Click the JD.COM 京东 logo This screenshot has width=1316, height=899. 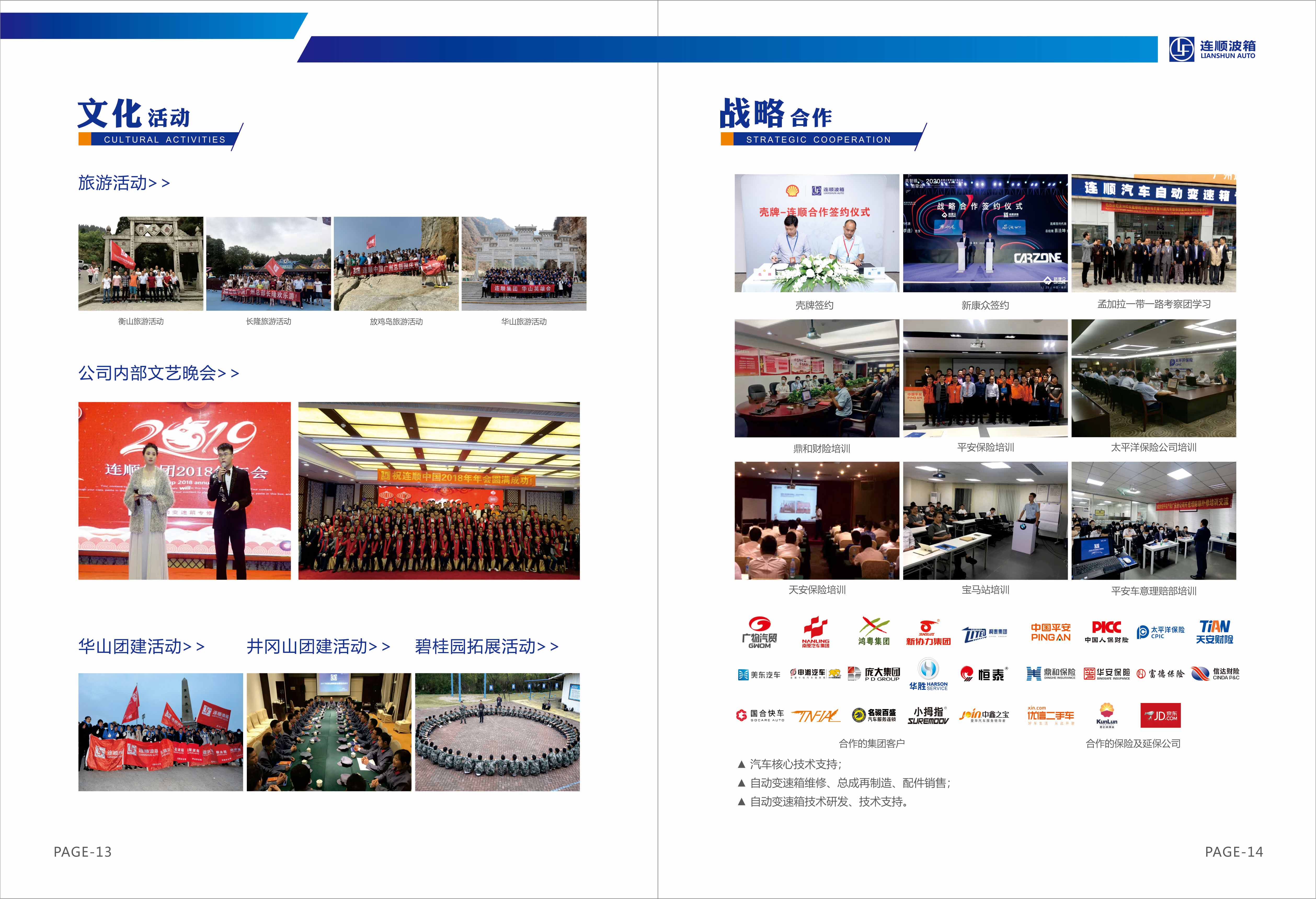[1160, 716]
